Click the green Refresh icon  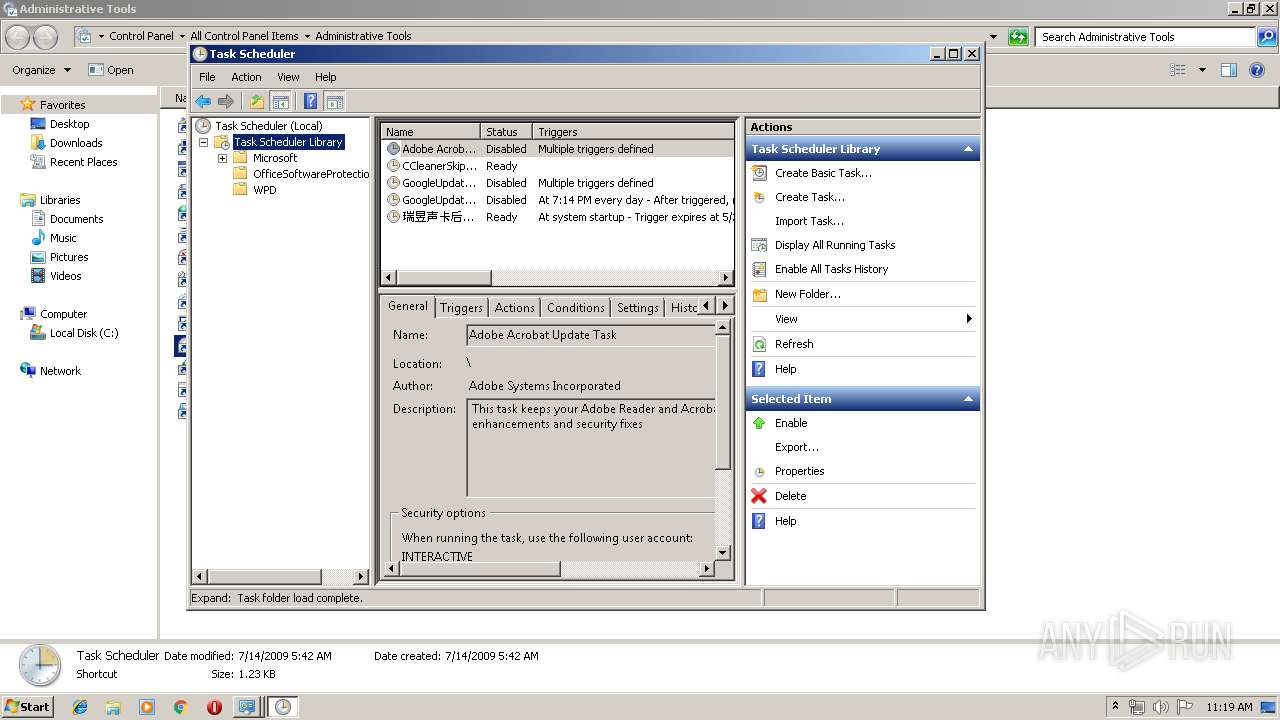coord(760,344)
